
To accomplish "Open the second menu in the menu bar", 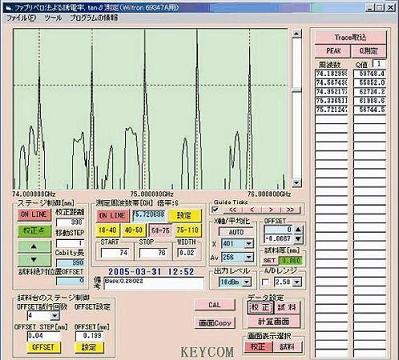I will [53, 18].
